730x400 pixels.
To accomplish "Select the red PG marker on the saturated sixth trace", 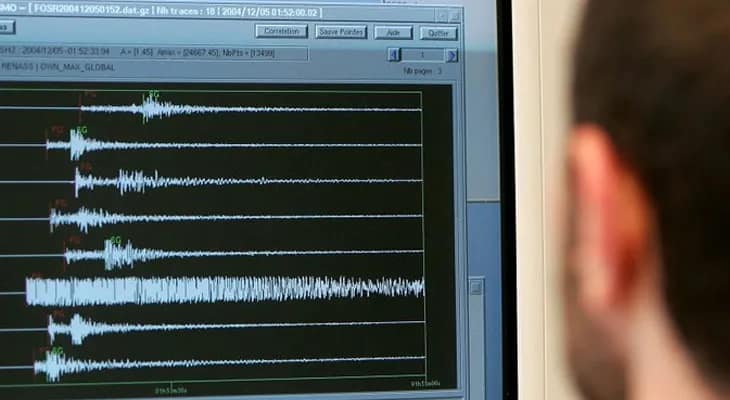I will pos(37,276).
